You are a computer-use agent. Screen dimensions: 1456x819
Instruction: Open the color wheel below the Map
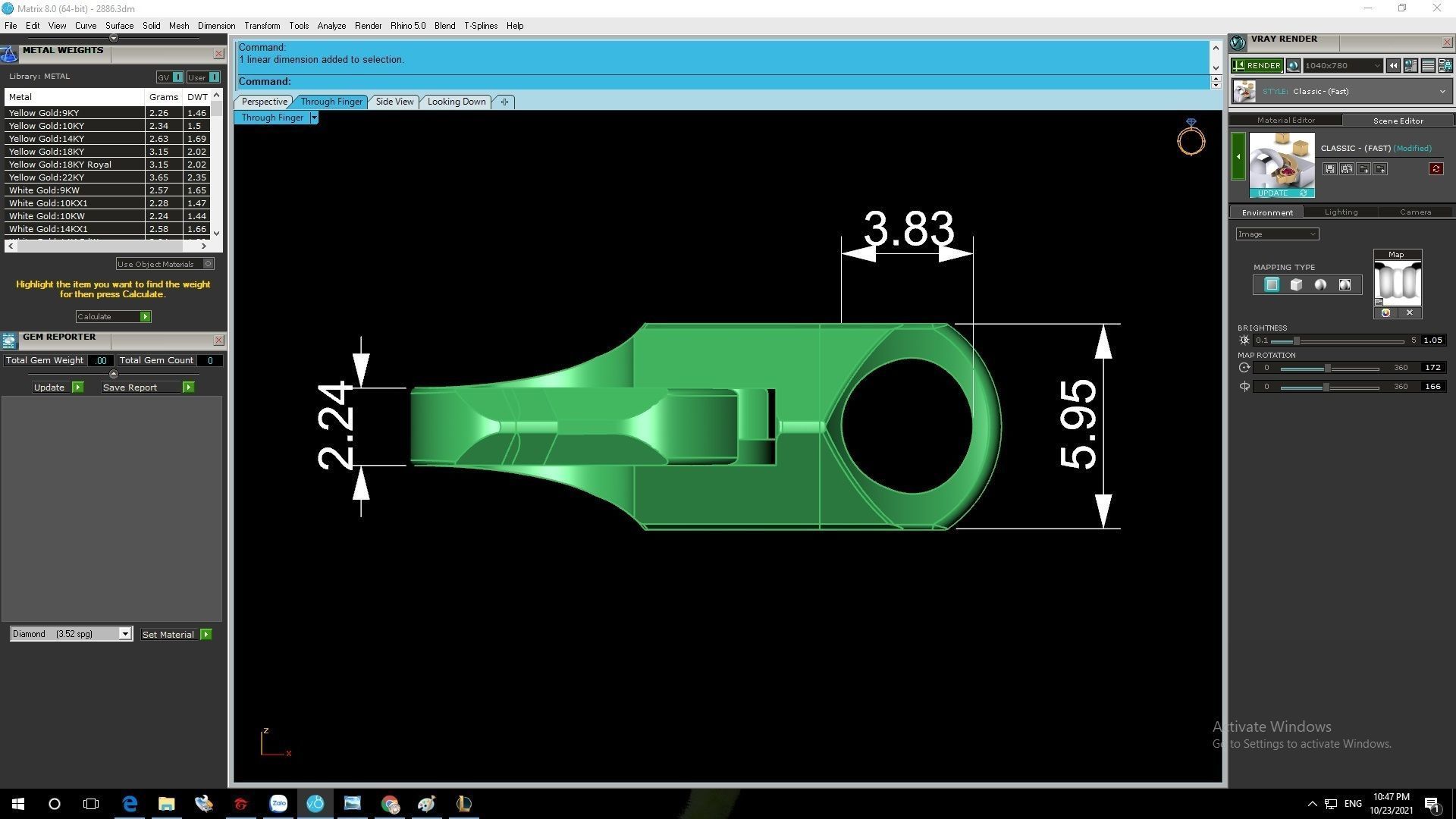coord(1385,313)
